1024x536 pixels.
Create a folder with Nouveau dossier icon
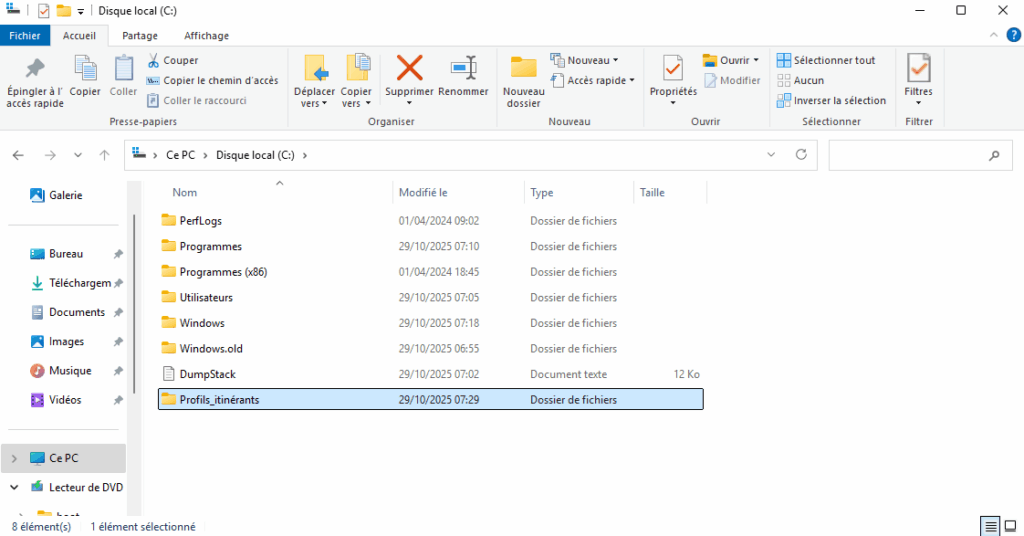click(x=524, y=68)
